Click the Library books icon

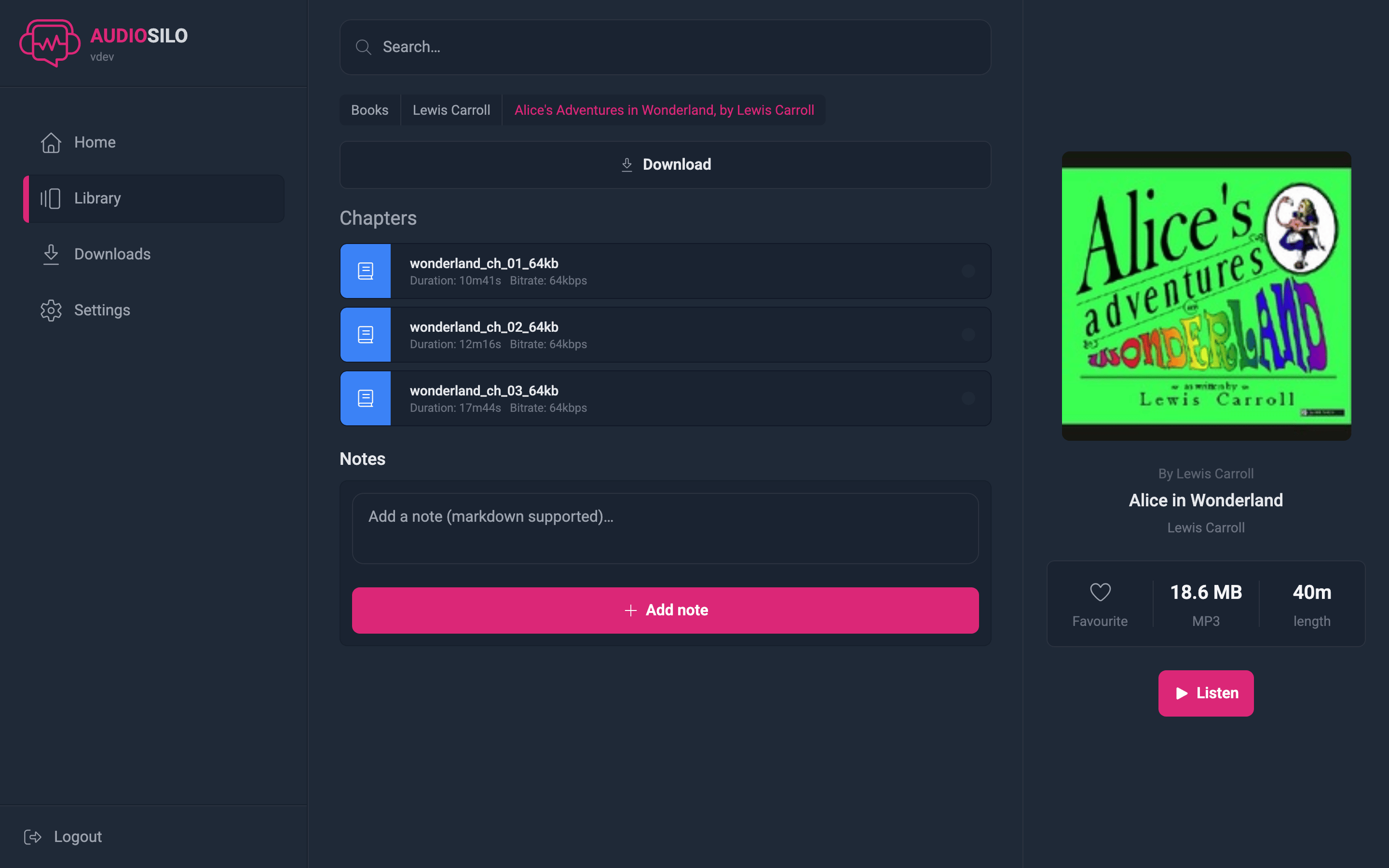[51, 199]
